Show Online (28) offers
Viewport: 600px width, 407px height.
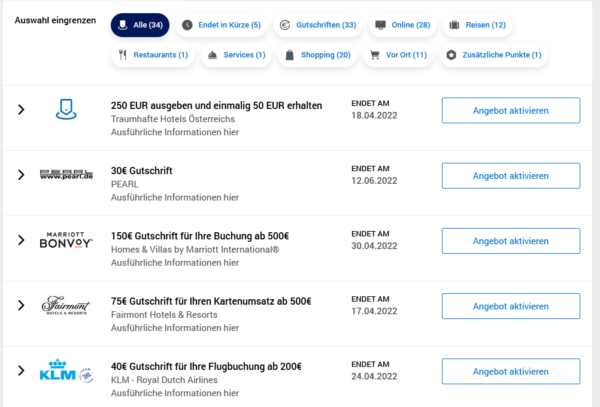pyautogui.click(x=402, y=24)
